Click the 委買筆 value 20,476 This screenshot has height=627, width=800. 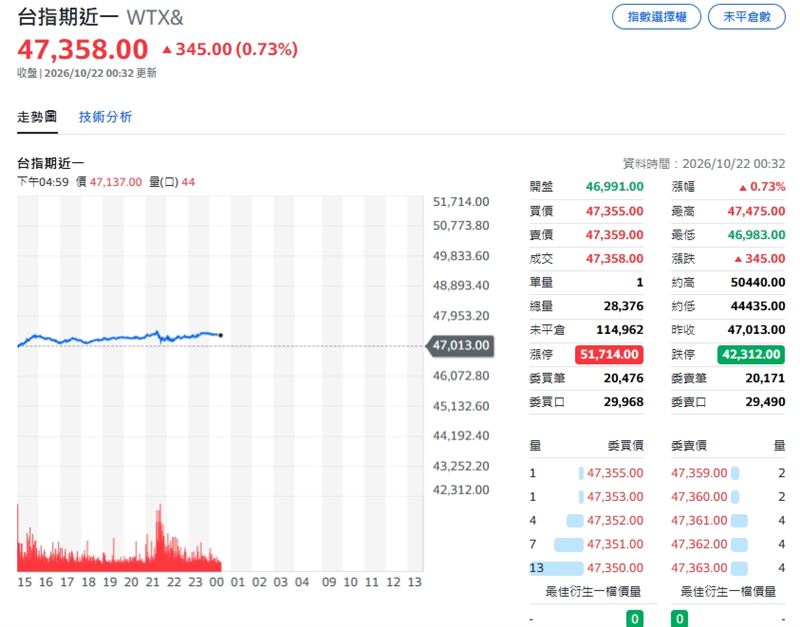(x=623, y=378)
